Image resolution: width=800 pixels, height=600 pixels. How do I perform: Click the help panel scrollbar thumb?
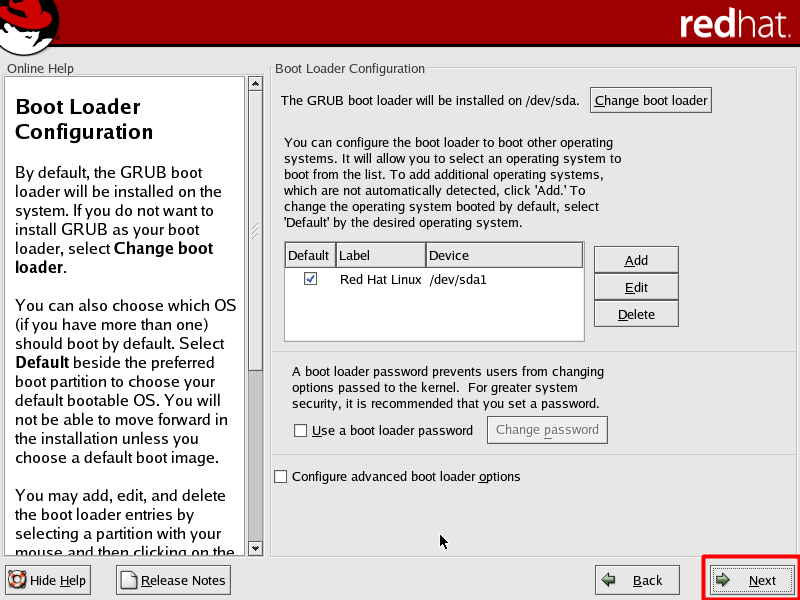256,230
